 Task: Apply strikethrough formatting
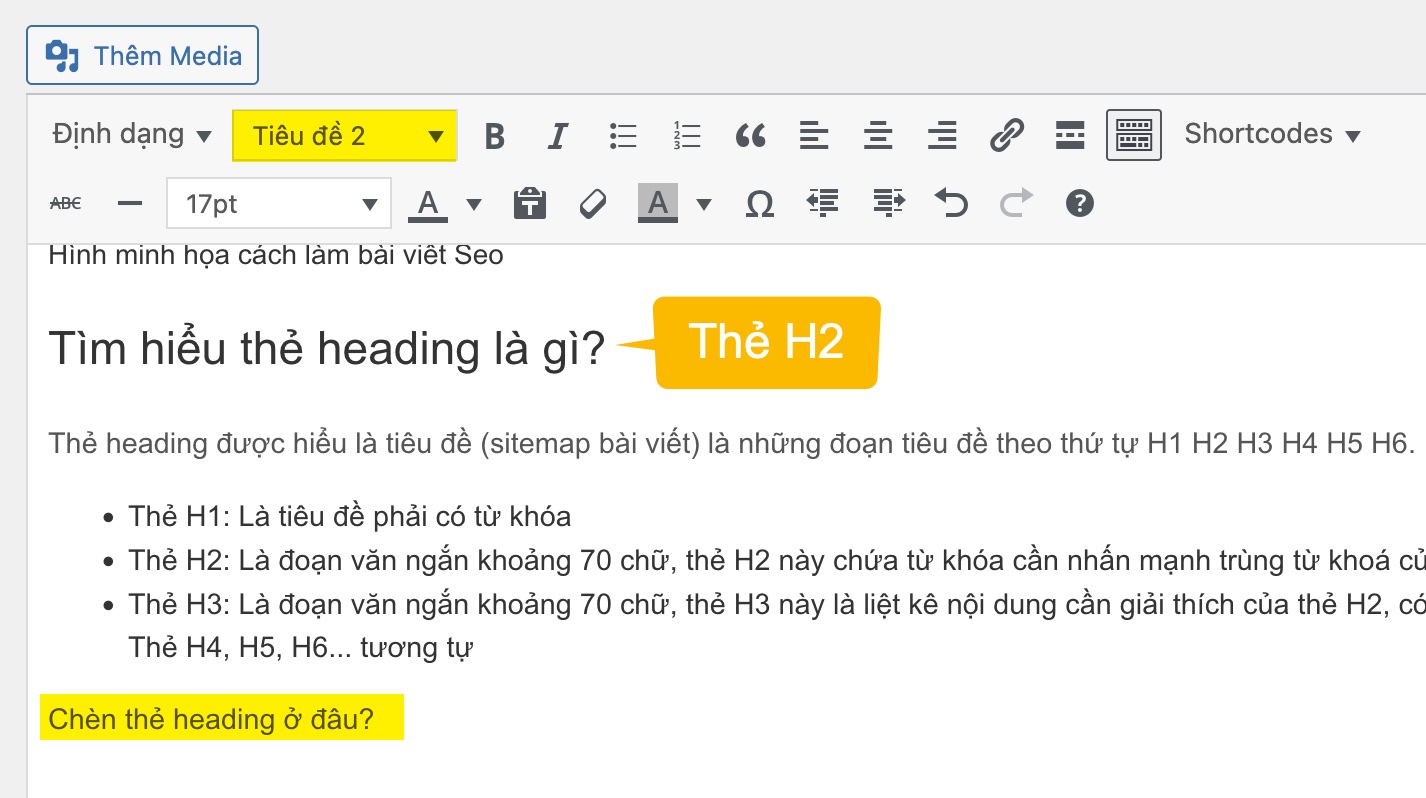65,204
